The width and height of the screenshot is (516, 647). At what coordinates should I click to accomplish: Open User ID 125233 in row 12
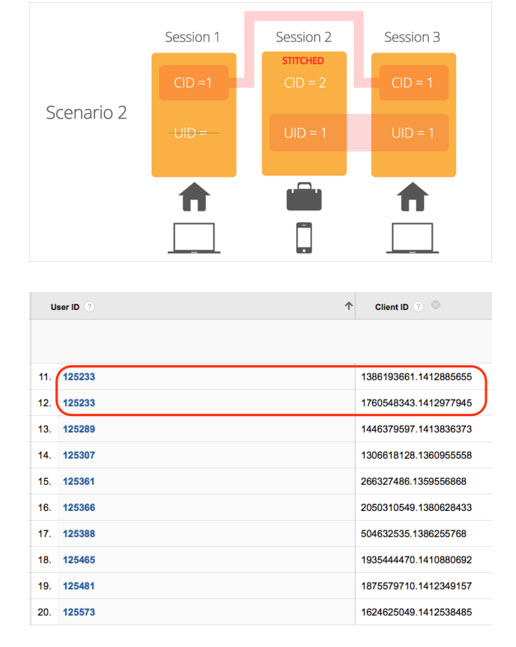(79, 403)
